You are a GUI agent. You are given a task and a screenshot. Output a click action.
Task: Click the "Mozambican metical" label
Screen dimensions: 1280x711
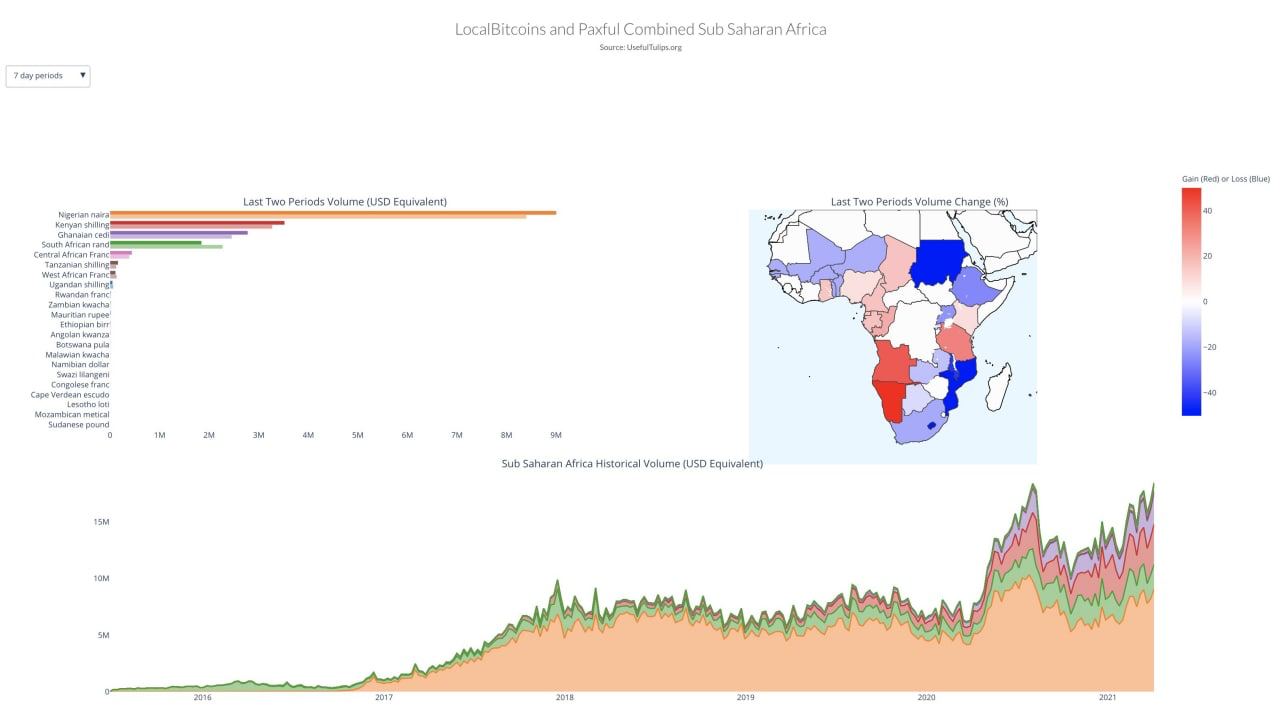coord(72,415)
